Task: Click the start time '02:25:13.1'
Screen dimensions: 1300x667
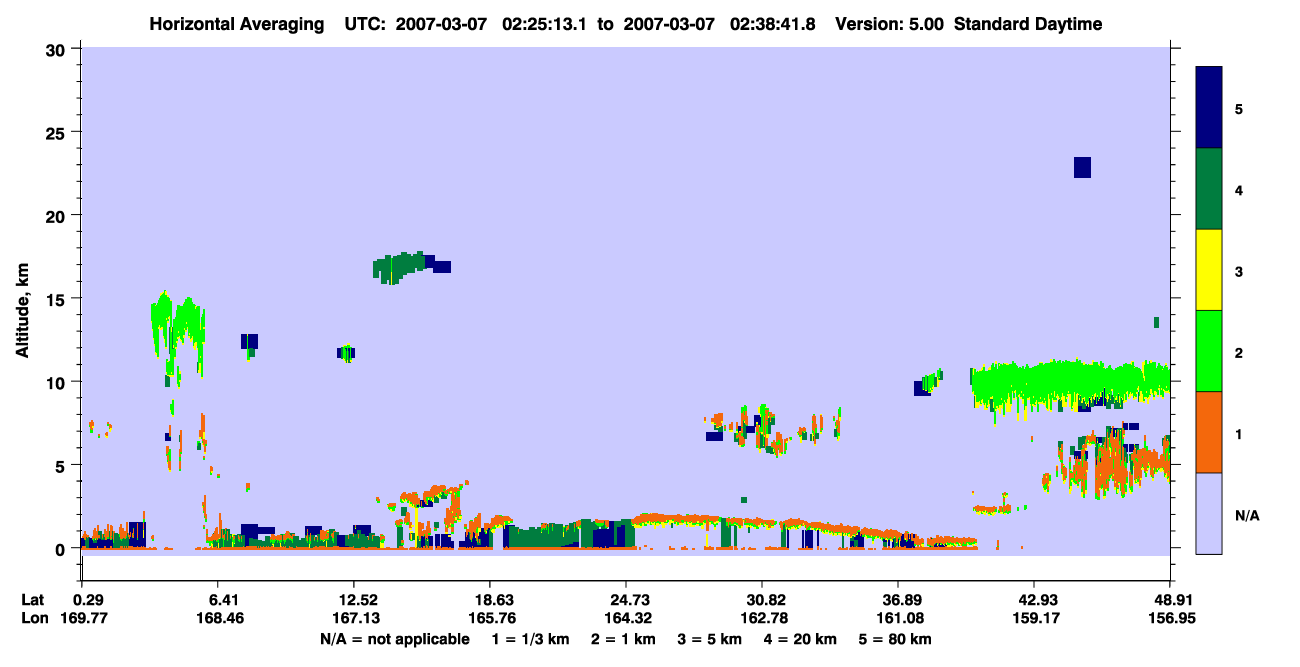Action: click(546, 24)
